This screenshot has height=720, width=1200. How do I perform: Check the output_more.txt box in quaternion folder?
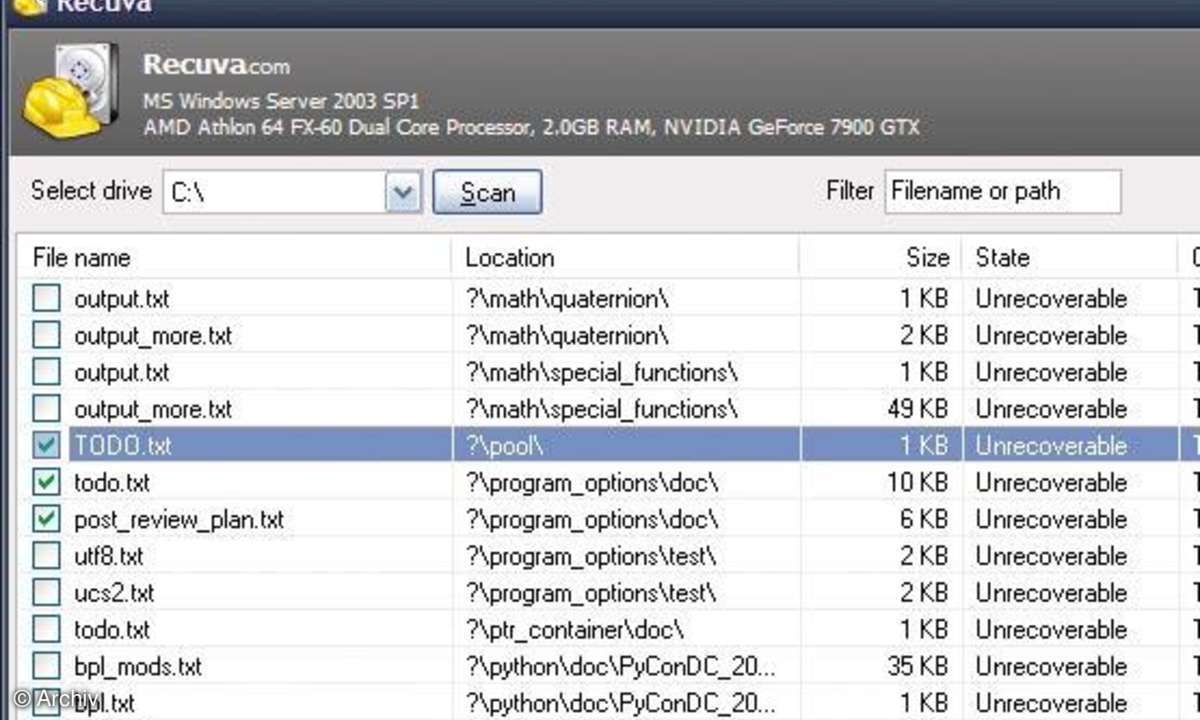[x=46, y=335]
